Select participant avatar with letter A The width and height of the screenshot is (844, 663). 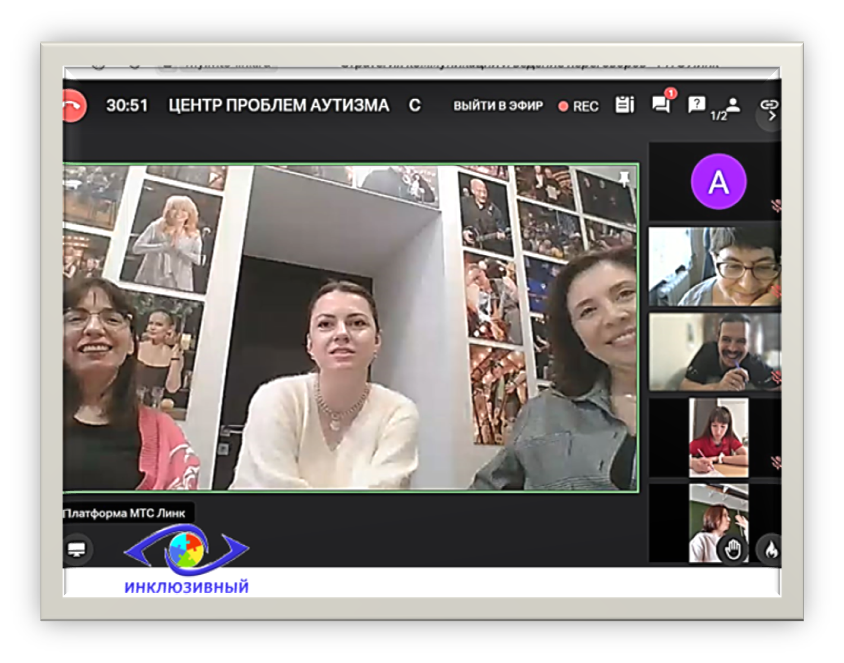coord(718,181)
